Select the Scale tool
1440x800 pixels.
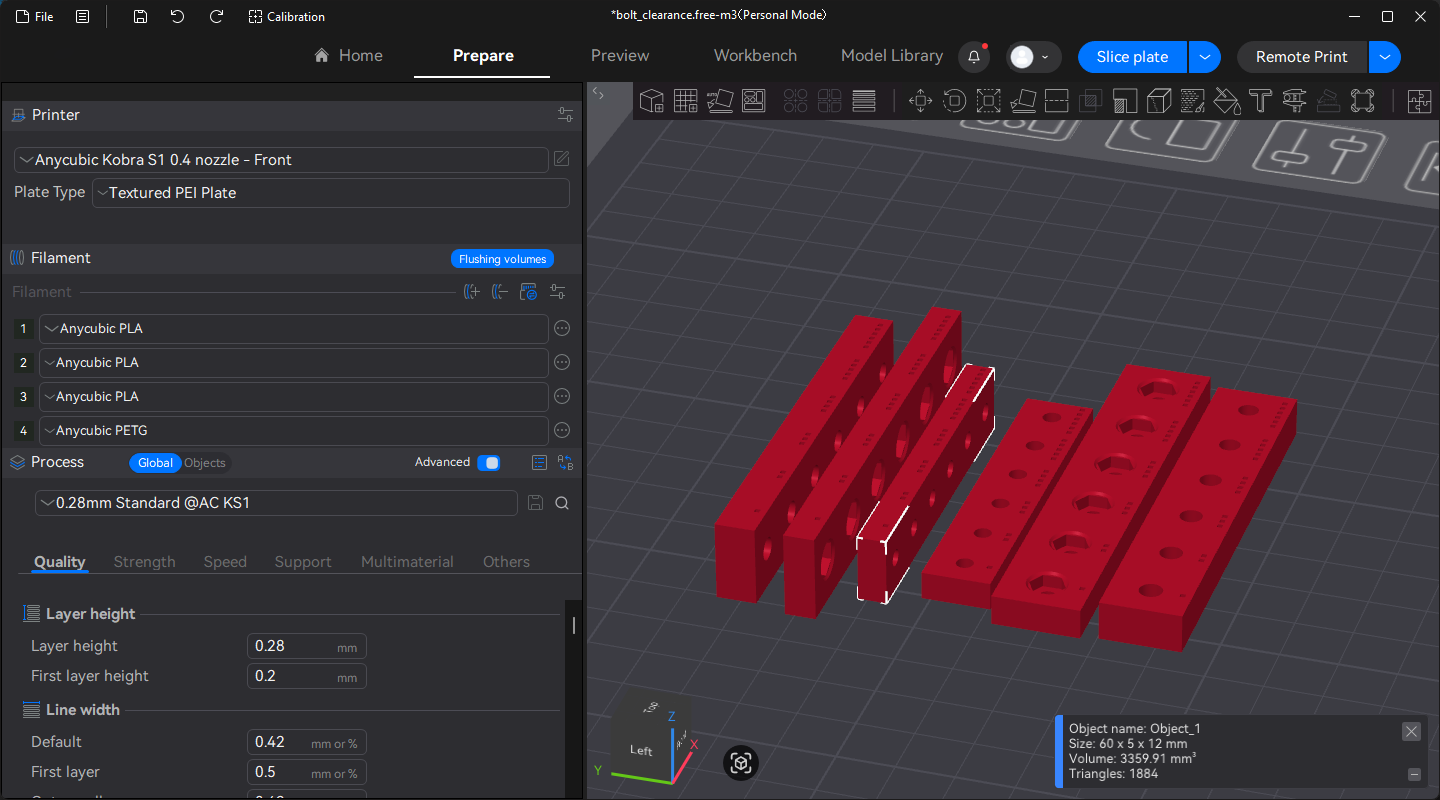pos(988,100)
